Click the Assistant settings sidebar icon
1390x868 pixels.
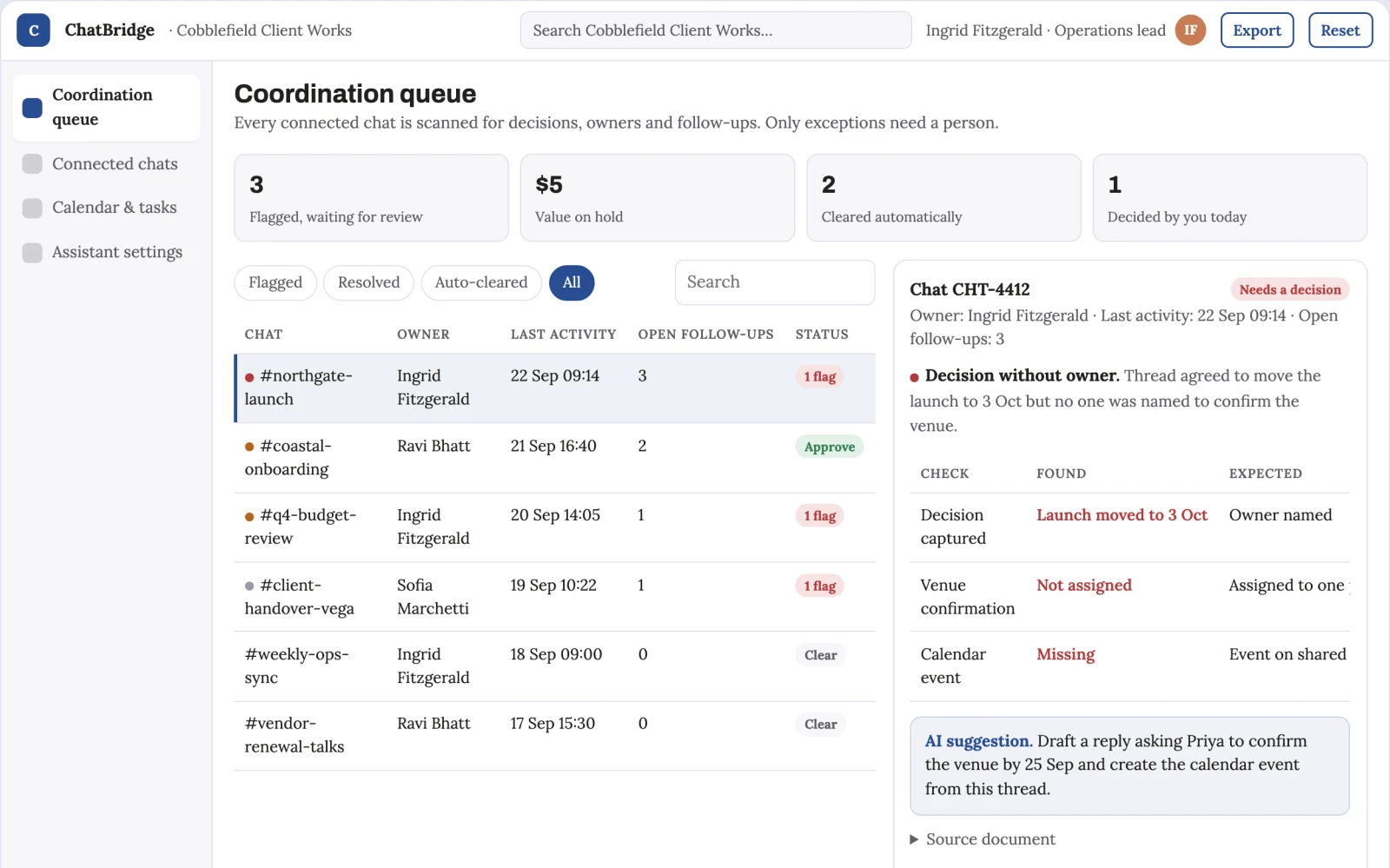pyautogui.click(x=32, y=252)
